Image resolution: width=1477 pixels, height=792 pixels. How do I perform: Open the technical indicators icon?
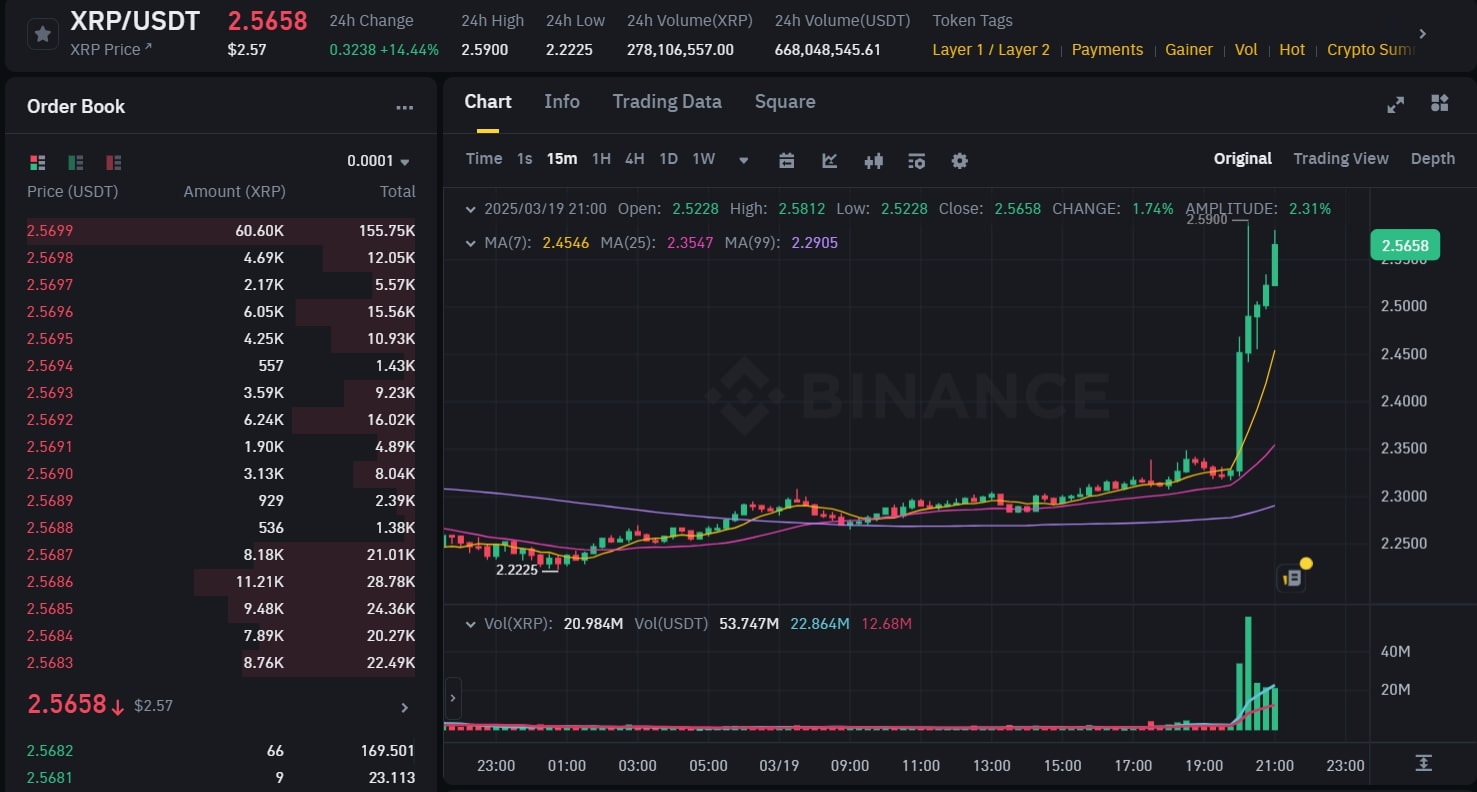click(830, 160)
